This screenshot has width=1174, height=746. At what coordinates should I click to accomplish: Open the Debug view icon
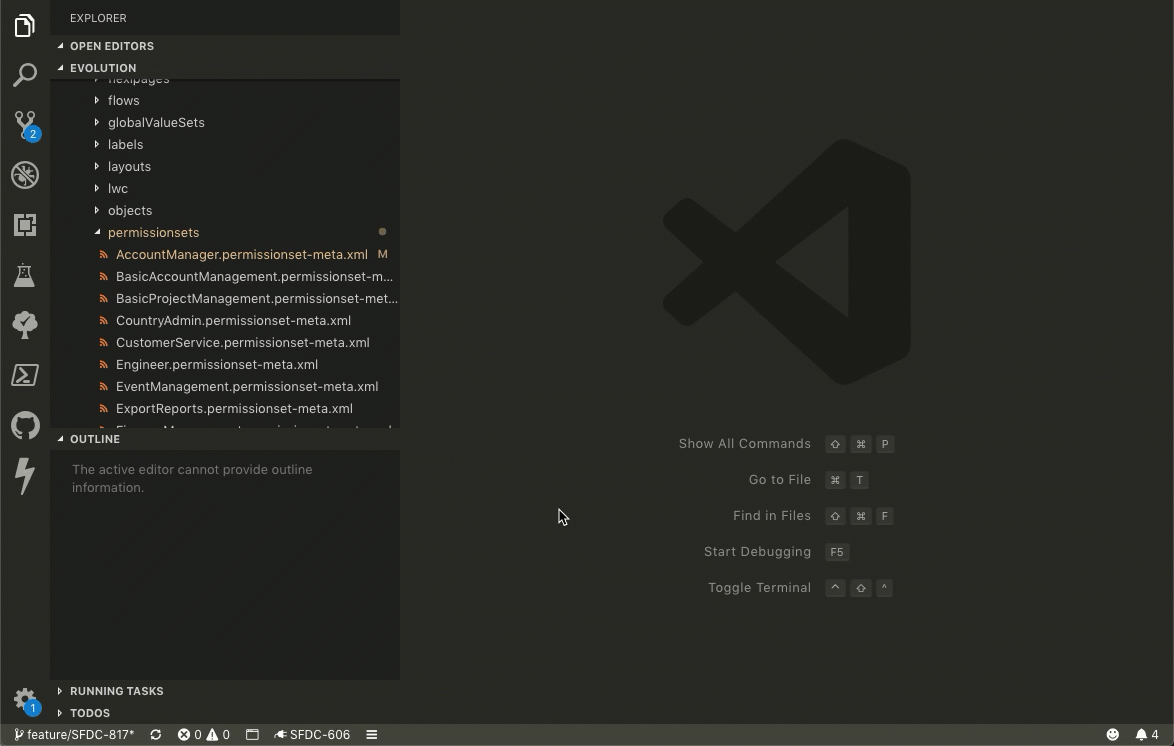point(25,175)
